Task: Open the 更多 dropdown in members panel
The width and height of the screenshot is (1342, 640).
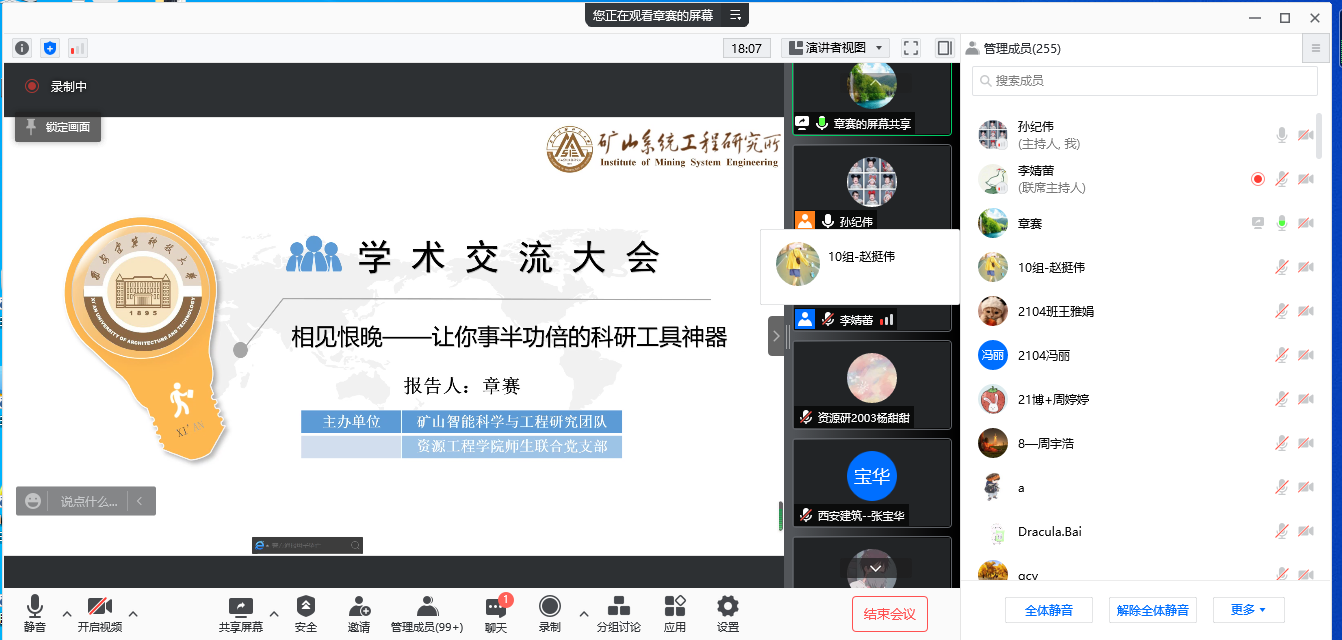Action: [x=1248, y=609]
